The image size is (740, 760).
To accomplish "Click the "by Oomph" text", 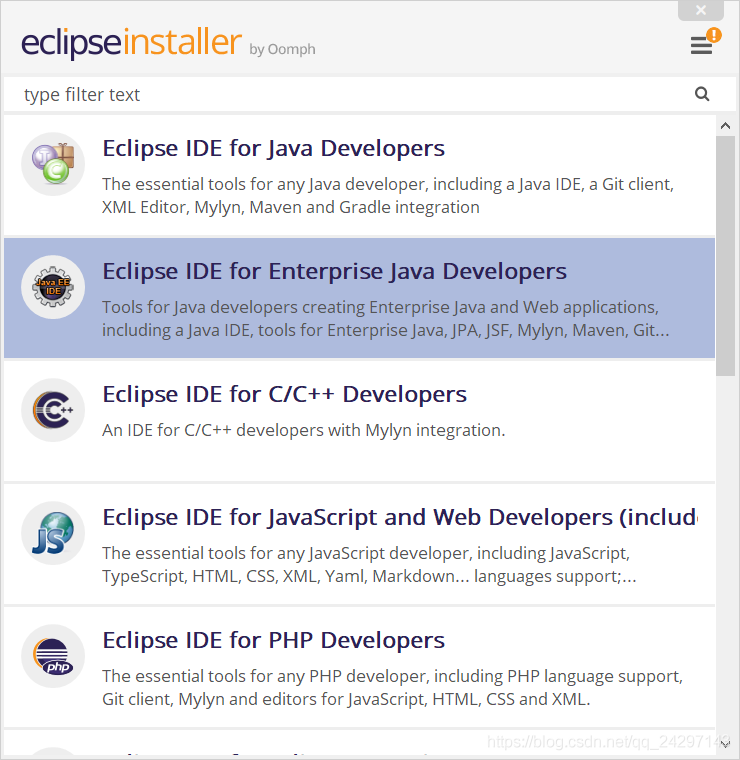I will 282,49.
